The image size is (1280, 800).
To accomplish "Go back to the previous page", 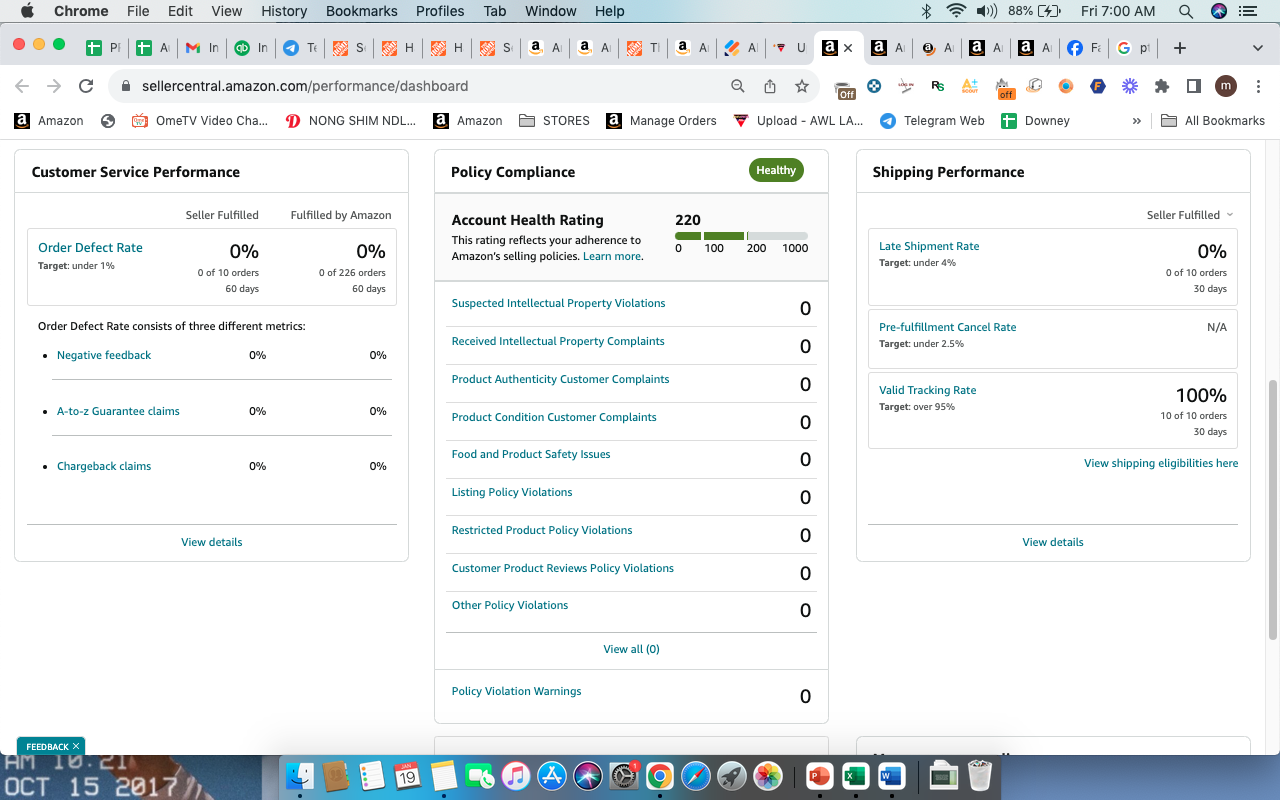I will pyautogui.click(x=22, y=86).
